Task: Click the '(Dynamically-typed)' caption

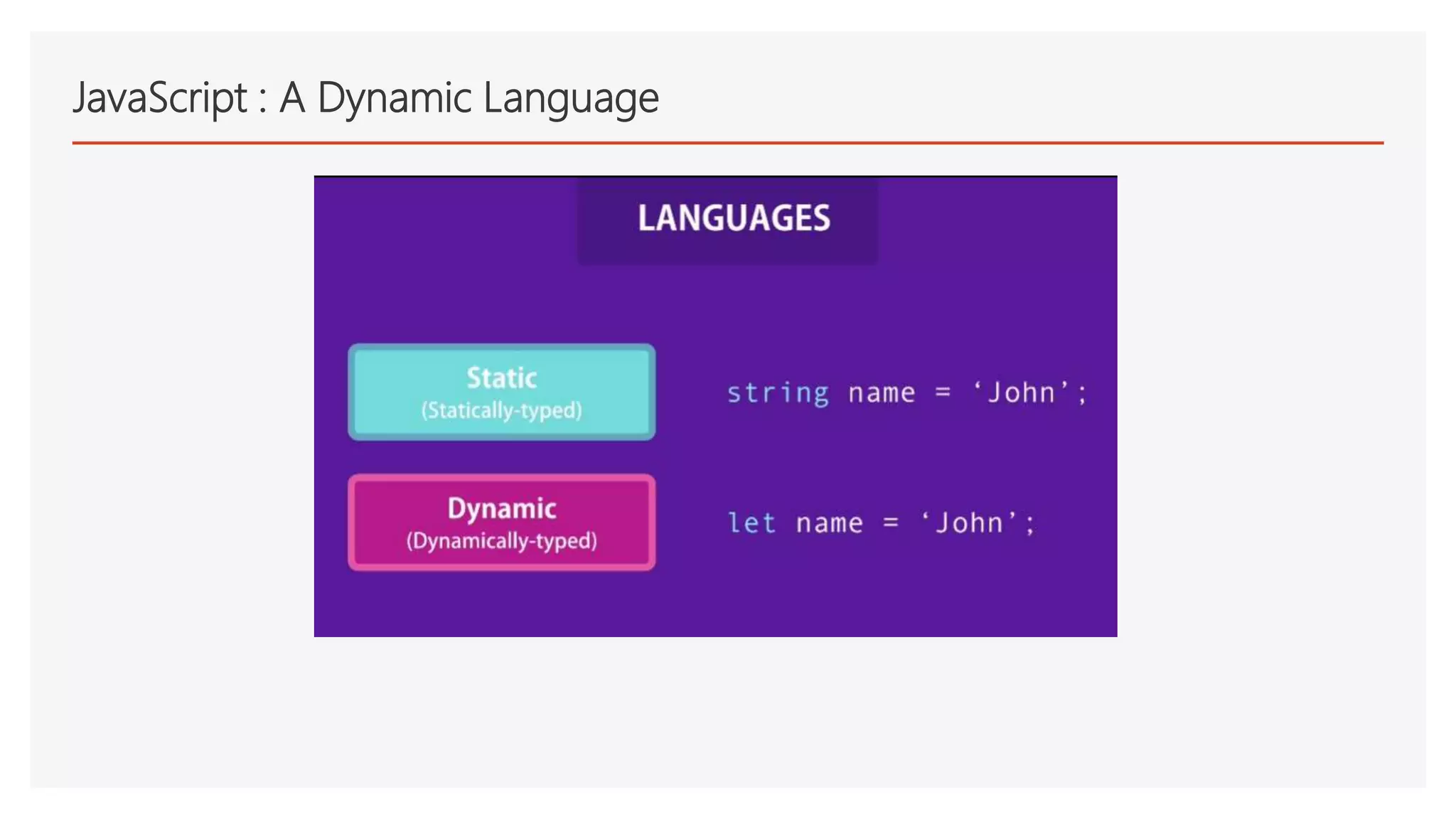Action: (x=502, y=542)
